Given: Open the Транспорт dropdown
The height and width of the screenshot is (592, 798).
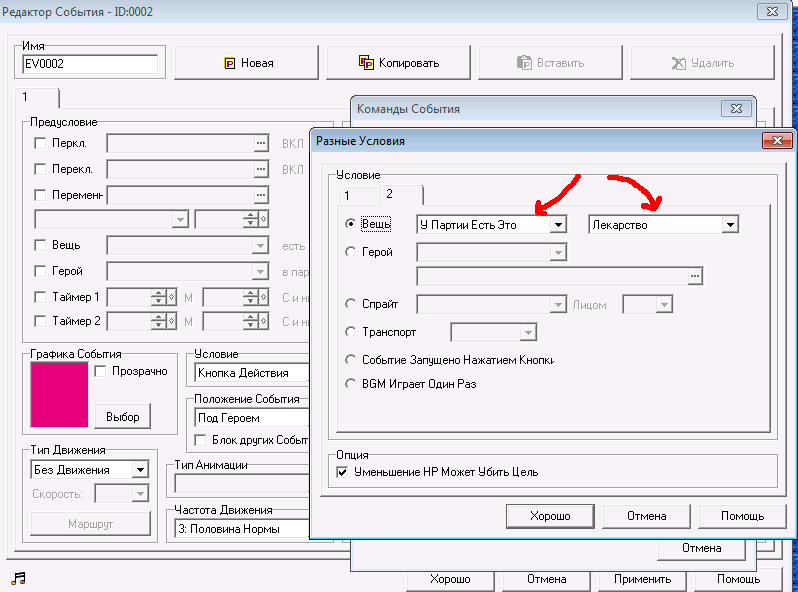Looking at the screenshot, I should point(494,332).
